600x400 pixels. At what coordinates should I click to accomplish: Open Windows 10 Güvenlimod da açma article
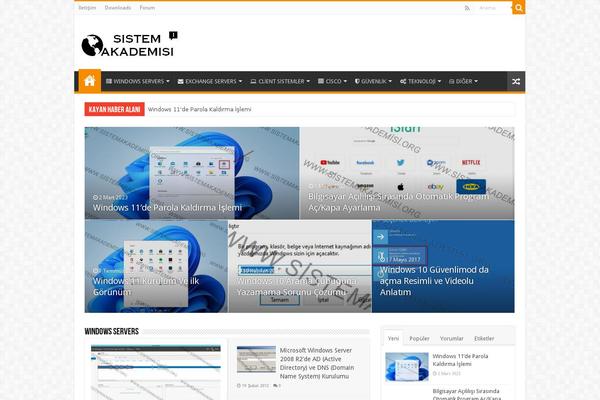[x=443, y=266]
